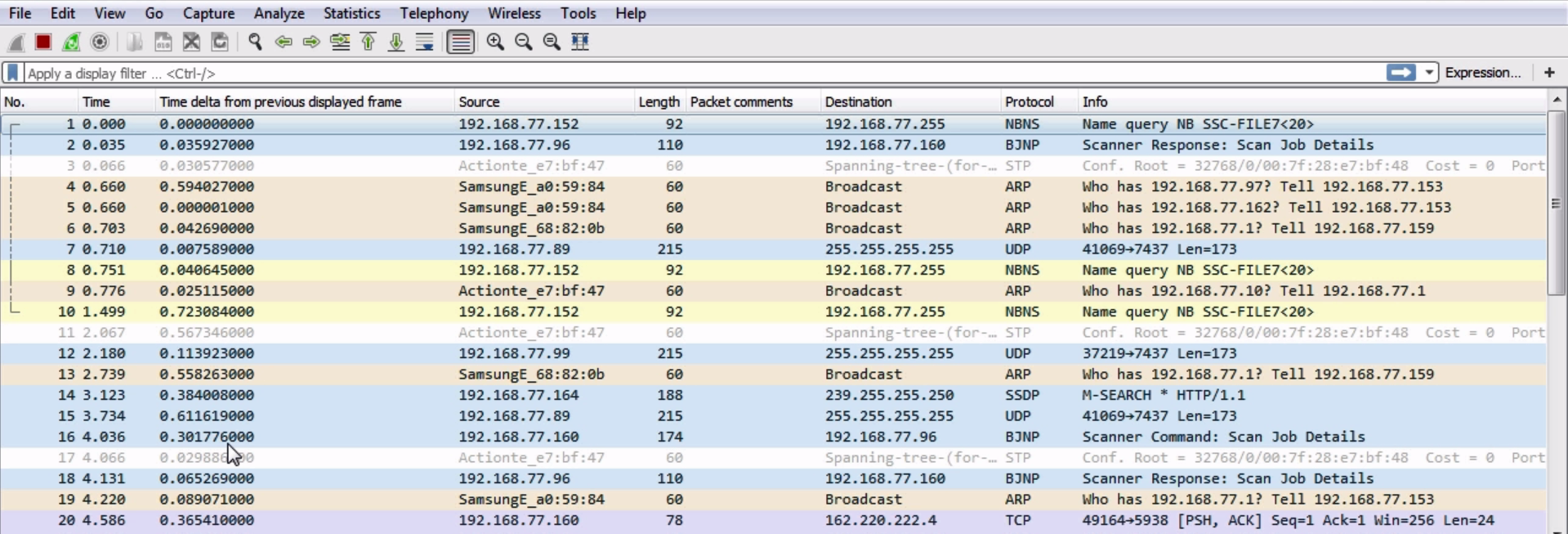Toggle auto-scroll during live capture

(x=425, y=42)
